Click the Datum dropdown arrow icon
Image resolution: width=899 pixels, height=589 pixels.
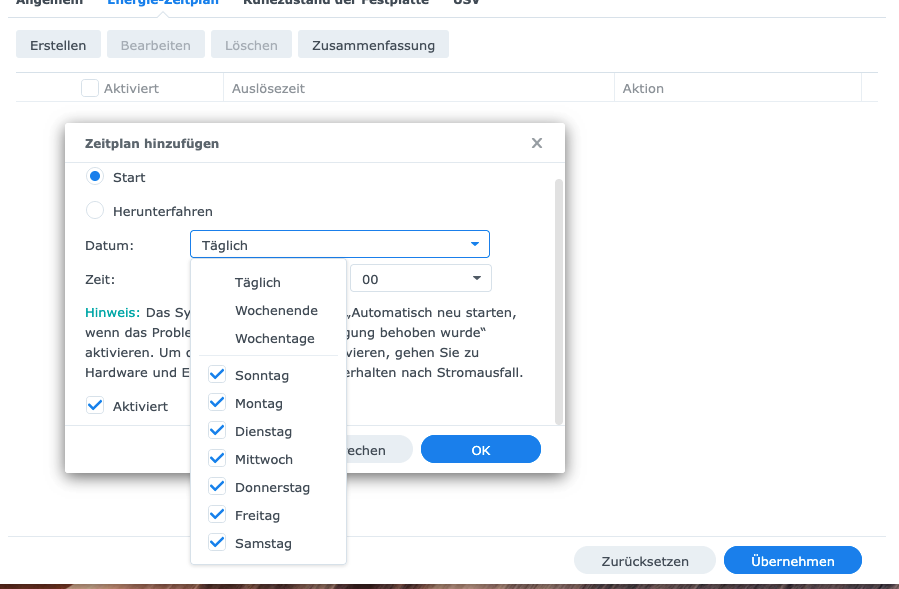[475, 244]
